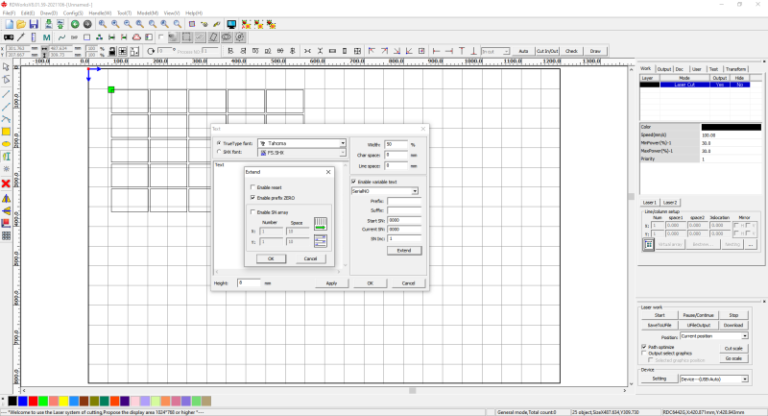Click the Extend button in Text dialog
The height and width of the screenshot is (416, 768).
404,250
